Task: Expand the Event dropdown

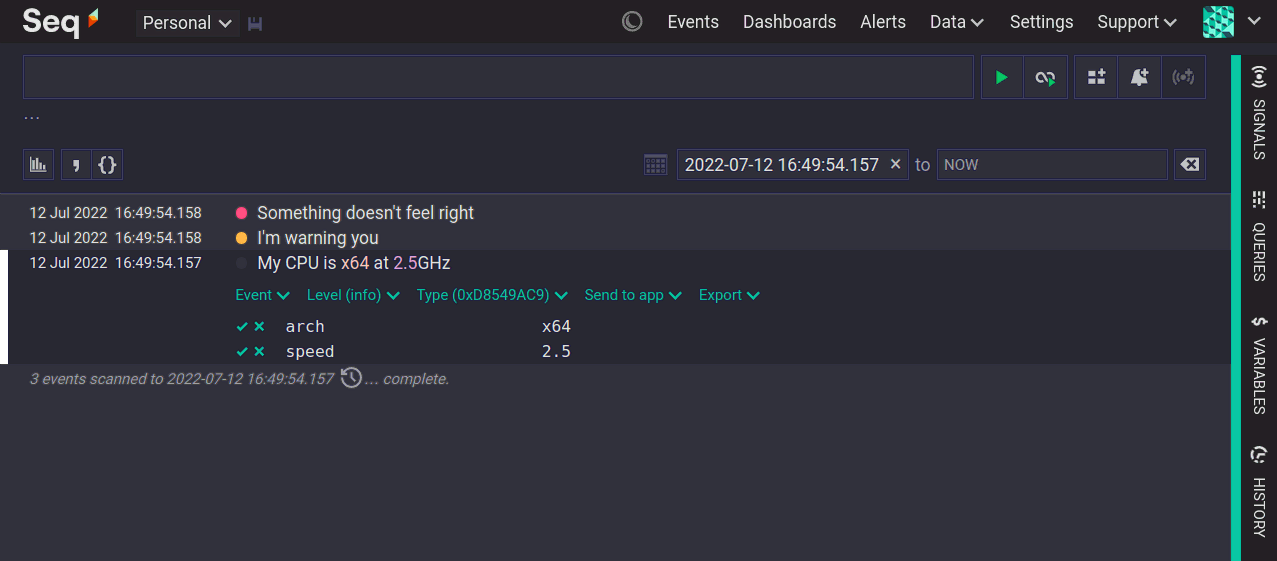Action: (263, 295)
